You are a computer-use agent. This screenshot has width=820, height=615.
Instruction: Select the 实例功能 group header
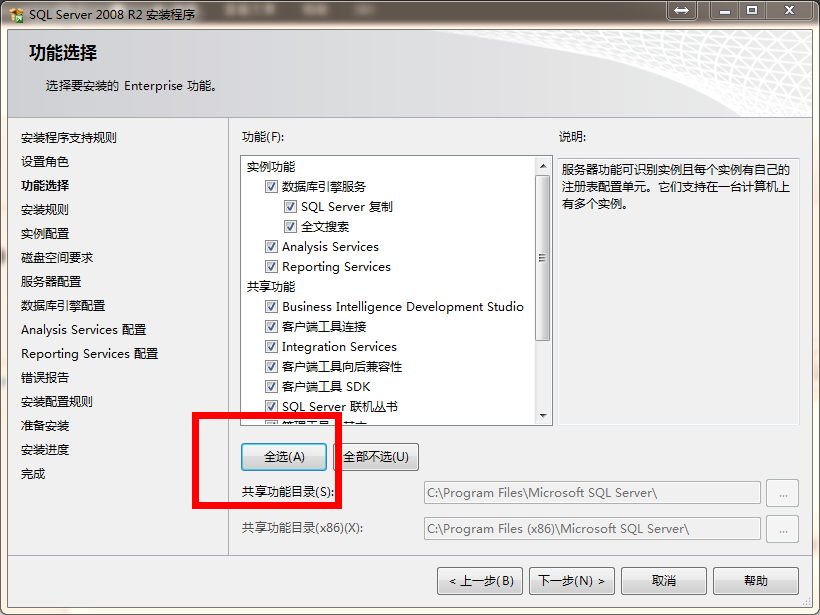click(x=271, y=167)
